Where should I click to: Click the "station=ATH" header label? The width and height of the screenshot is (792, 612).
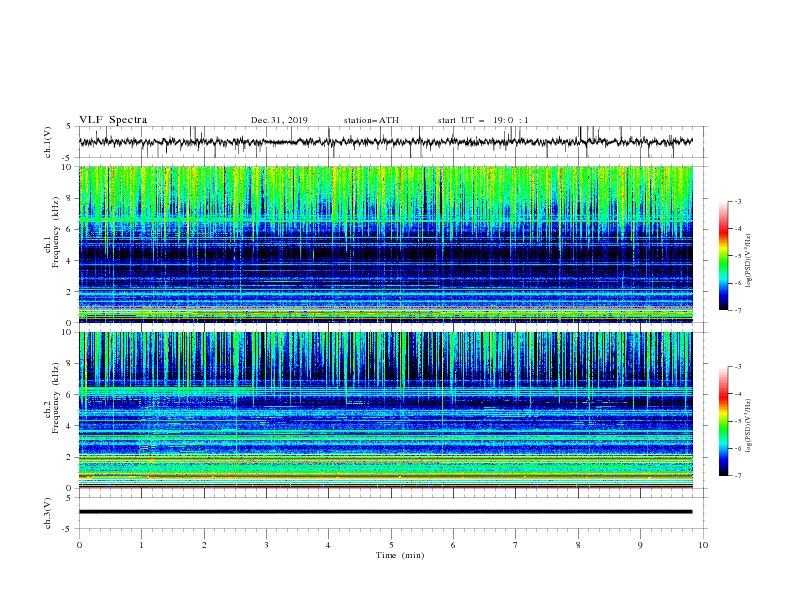371,120
